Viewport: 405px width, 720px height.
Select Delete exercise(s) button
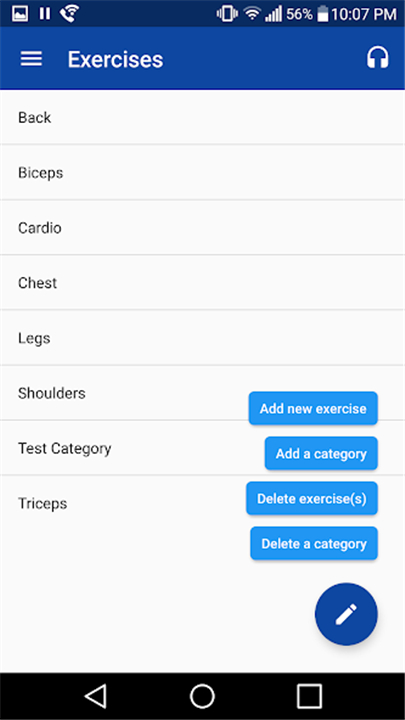(312, 498)
